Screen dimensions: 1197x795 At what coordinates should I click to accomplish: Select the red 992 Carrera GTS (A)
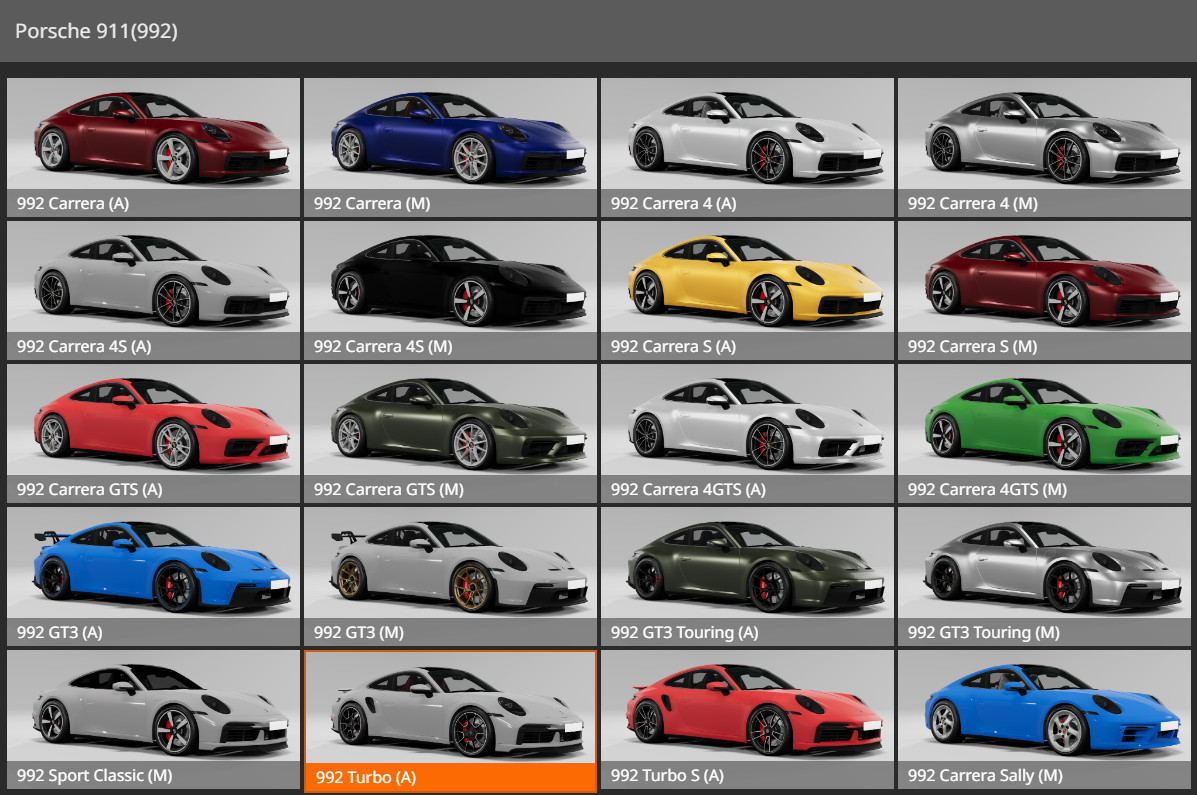click(x=153, y=424)
